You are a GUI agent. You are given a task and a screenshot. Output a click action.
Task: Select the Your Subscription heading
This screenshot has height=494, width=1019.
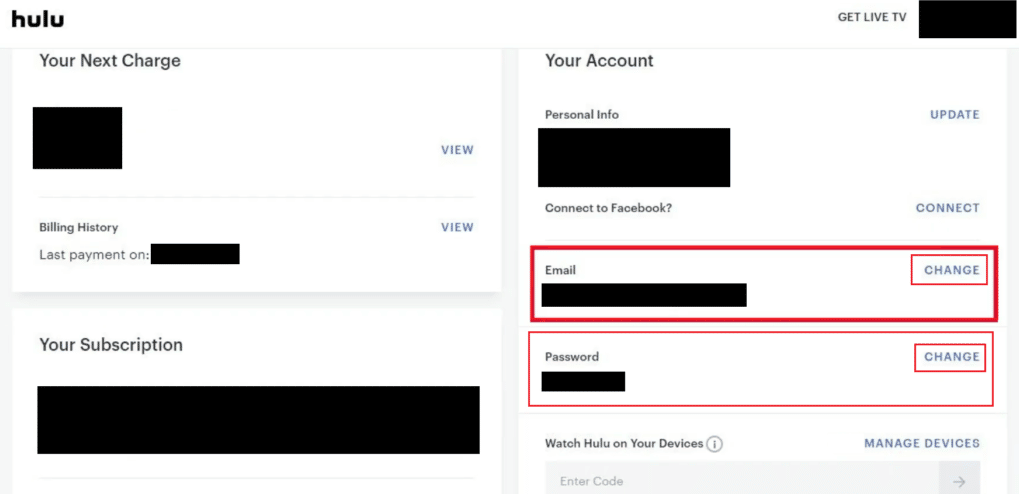pyautogui.click(x=111, y=344)
